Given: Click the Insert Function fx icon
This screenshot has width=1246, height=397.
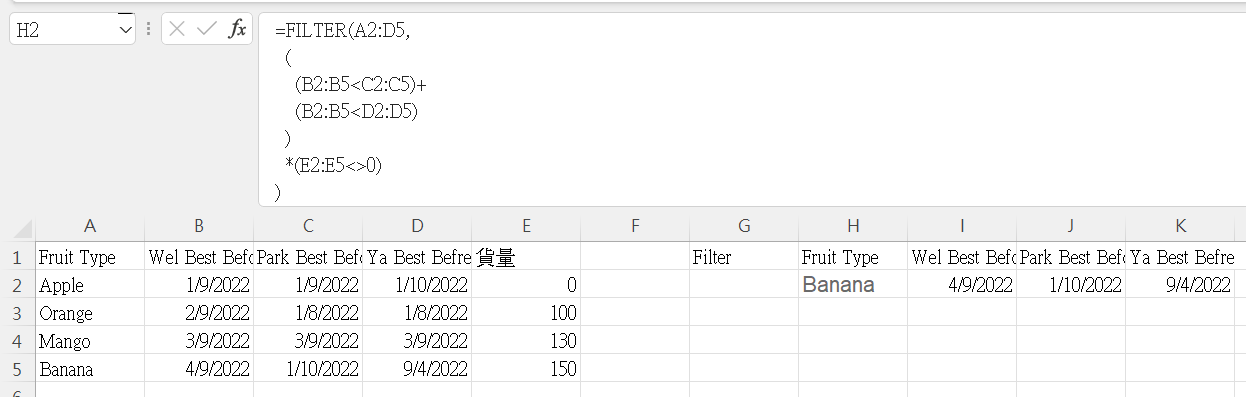Looking at the screenshot, I should point(237,29).
